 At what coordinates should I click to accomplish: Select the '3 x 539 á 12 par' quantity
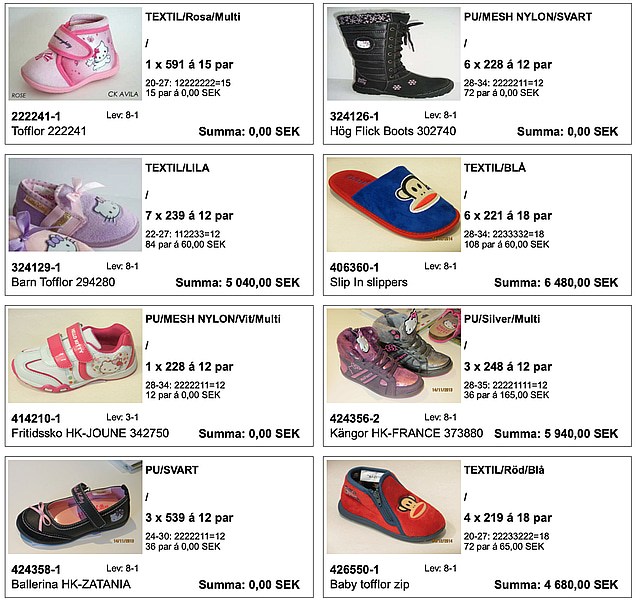(x=189, y=518)
